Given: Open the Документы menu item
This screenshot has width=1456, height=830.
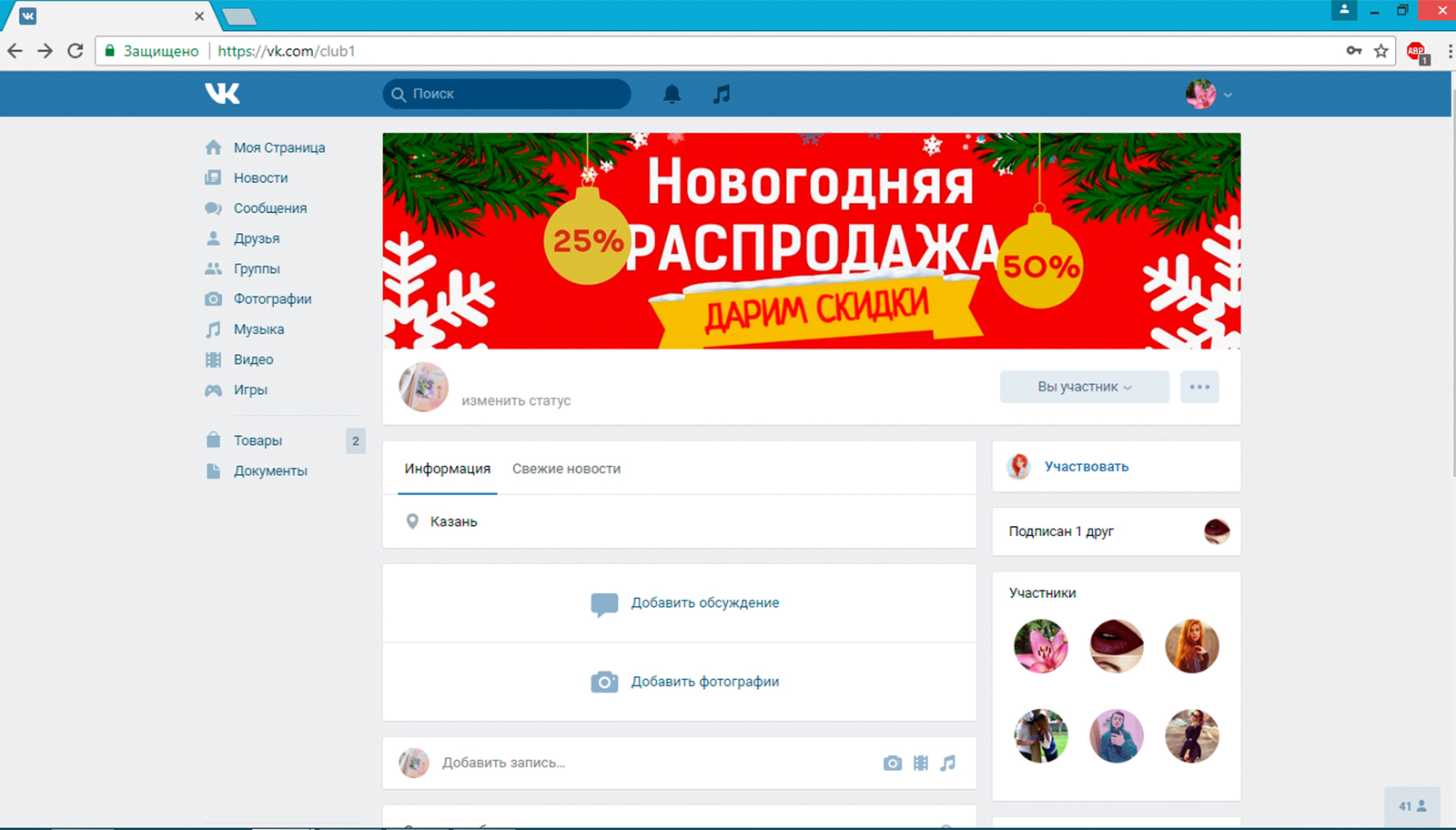Looking at the screenshot, I should (x=270, y=471).
